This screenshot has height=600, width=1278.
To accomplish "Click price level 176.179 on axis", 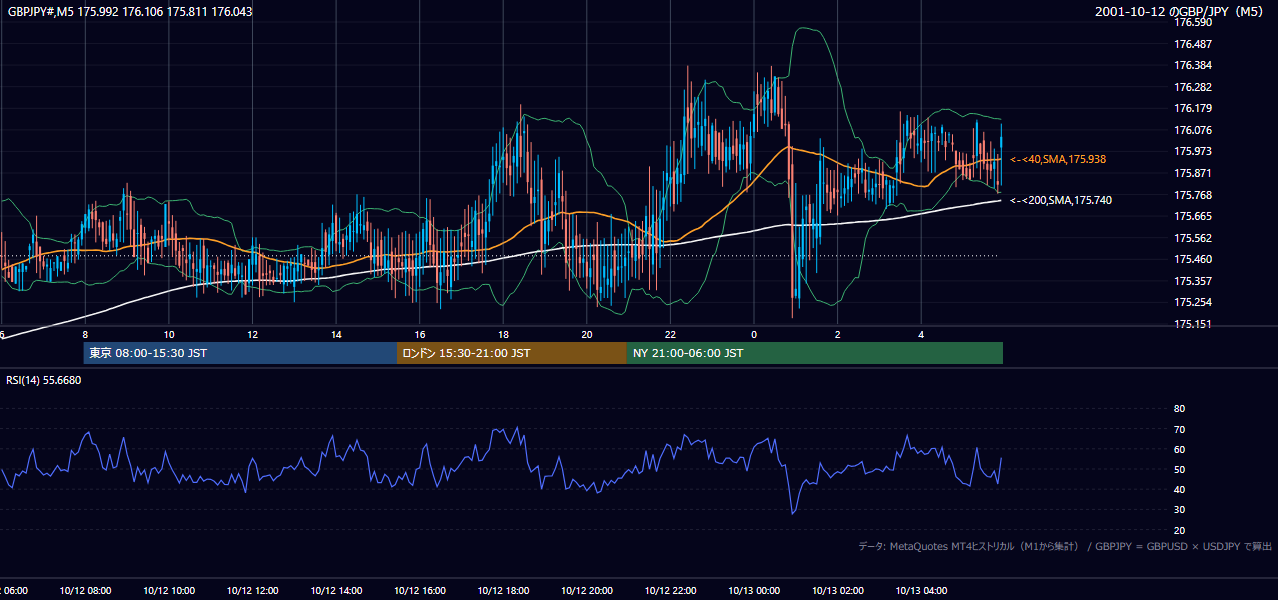I will (1192, 108).
